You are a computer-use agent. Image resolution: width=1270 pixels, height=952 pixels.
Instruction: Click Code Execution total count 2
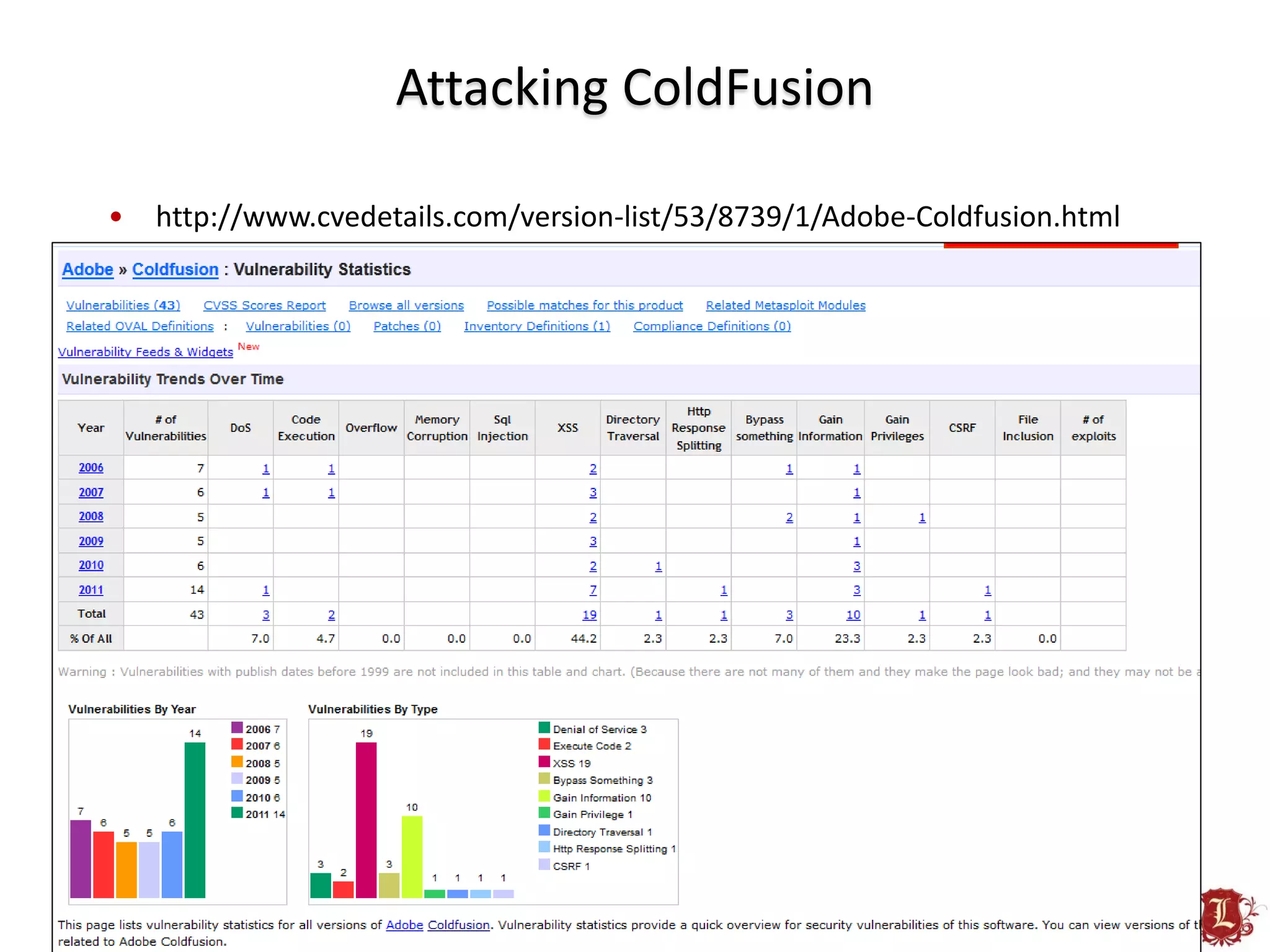(331, 615)
